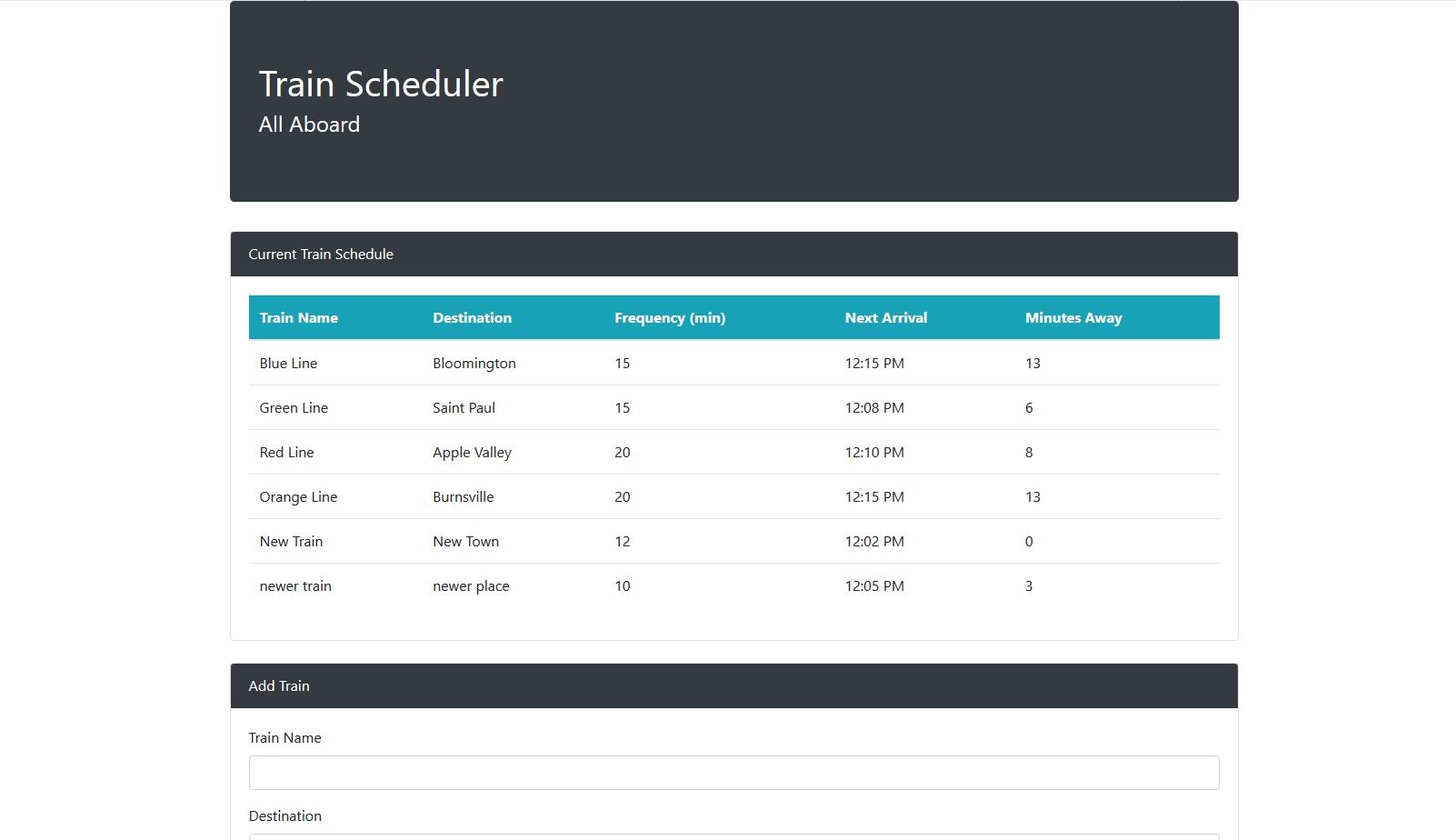Select the Green Line train name cell

tap(294, 408)
